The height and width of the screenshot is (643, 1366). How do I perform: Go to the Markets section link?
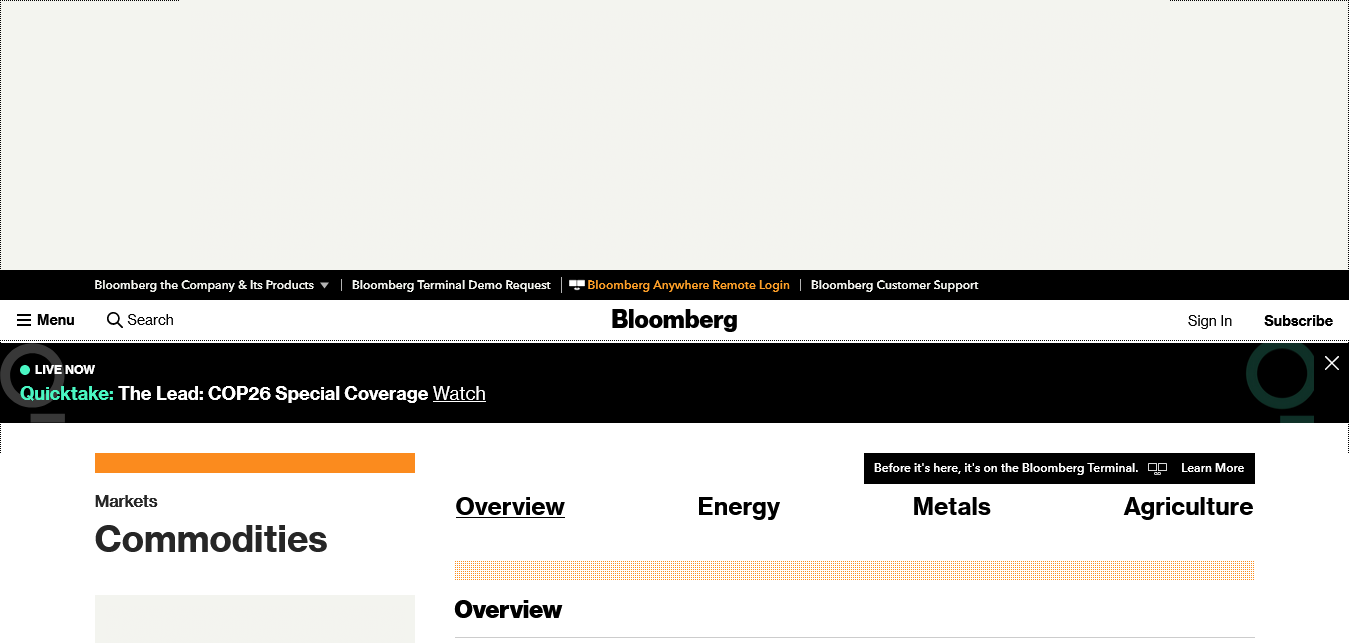click(x=126, y=501)
